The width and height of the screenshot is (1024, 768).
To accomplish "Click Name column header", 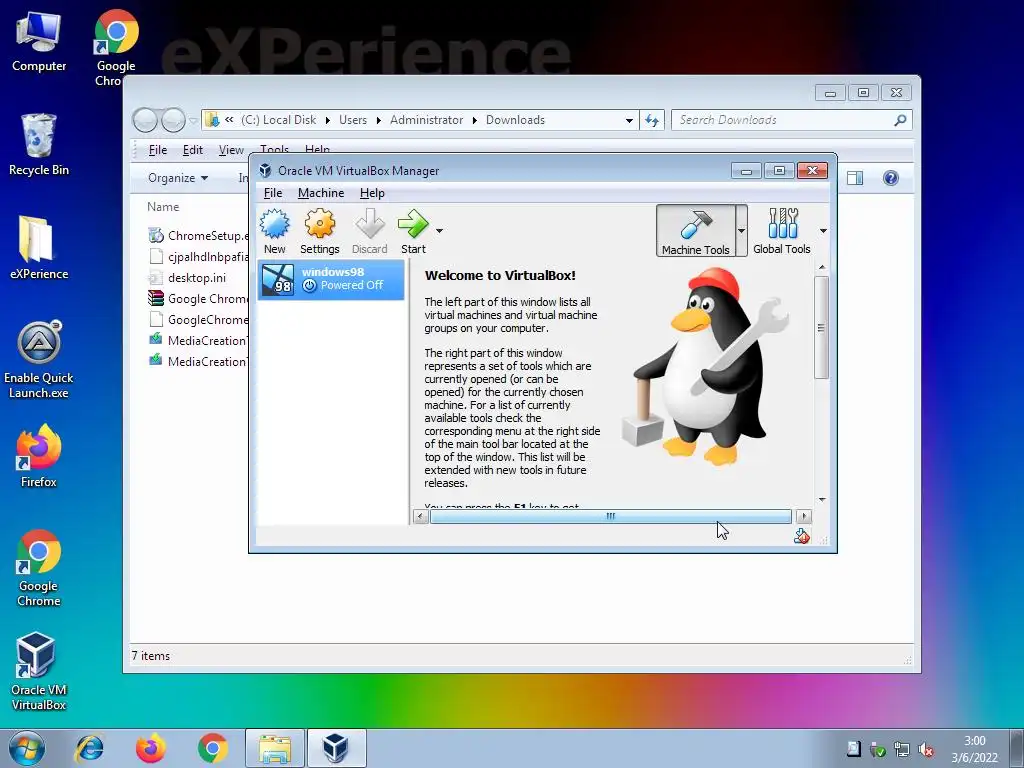I will (163, 207).
